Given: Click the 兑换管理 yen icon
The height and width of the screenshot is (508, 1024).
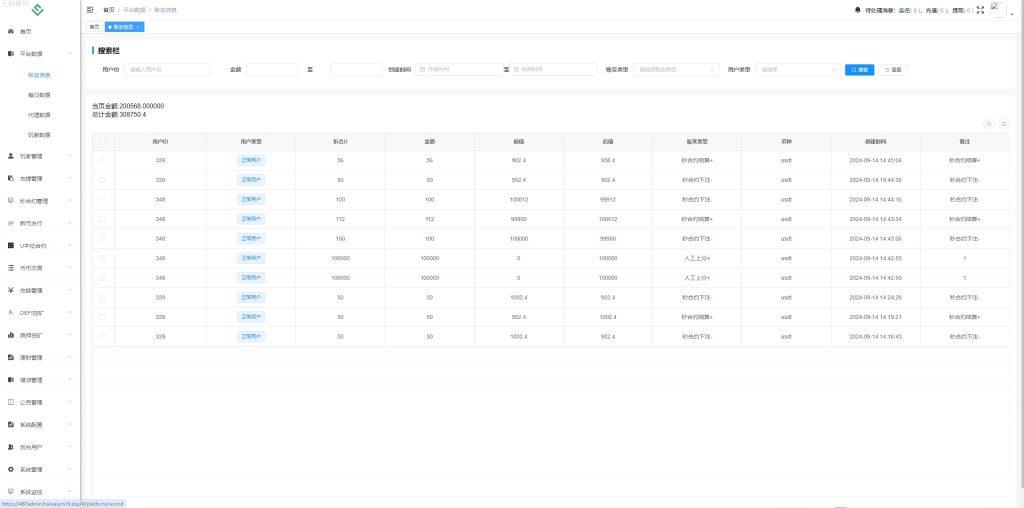Looking at the screenshot, I should [10, 291].
